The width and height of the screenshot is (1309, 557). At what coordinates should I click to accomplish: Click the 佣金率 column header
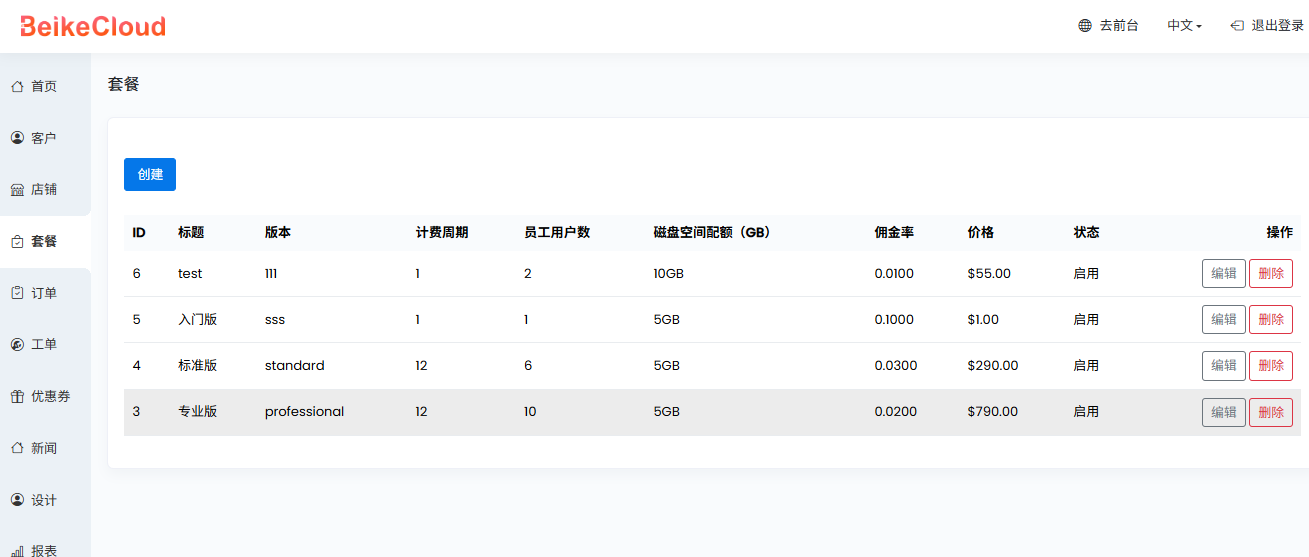pyautogui.click(x=894, y=232)
